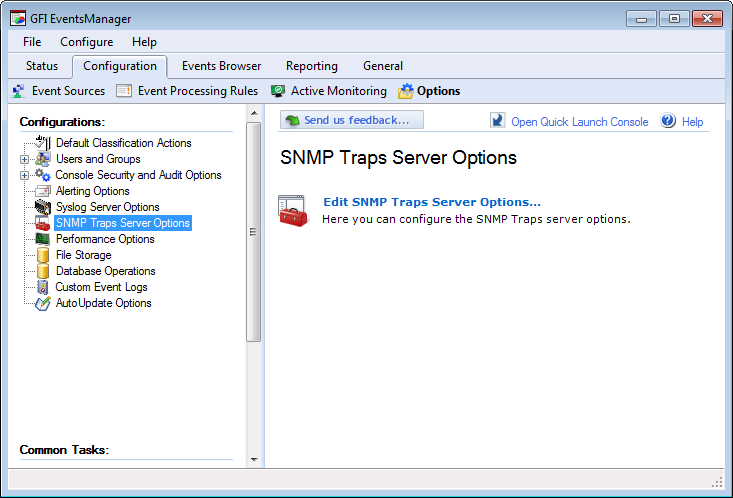Click the Event Sources toolbar icon

coord(19,91)
